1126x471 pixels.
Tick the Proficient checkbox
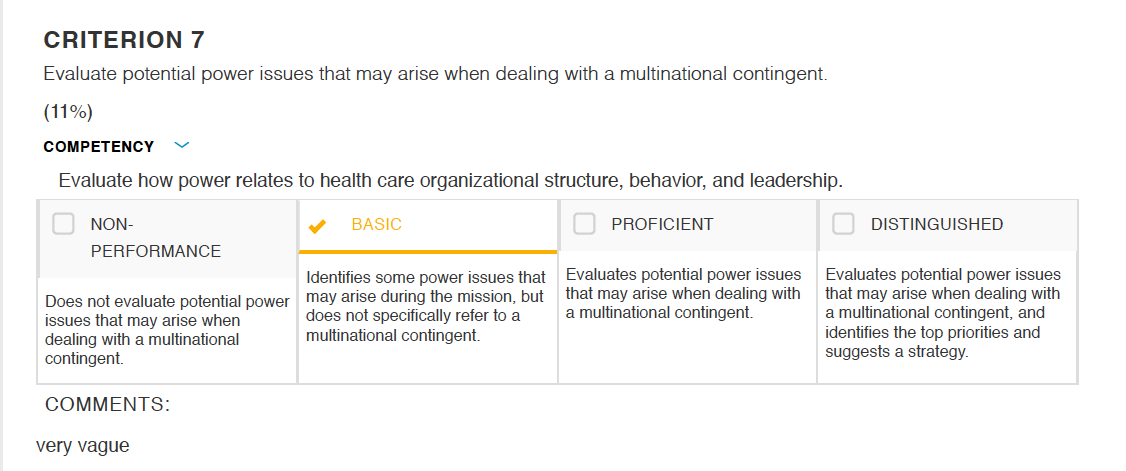click(584, 224)
